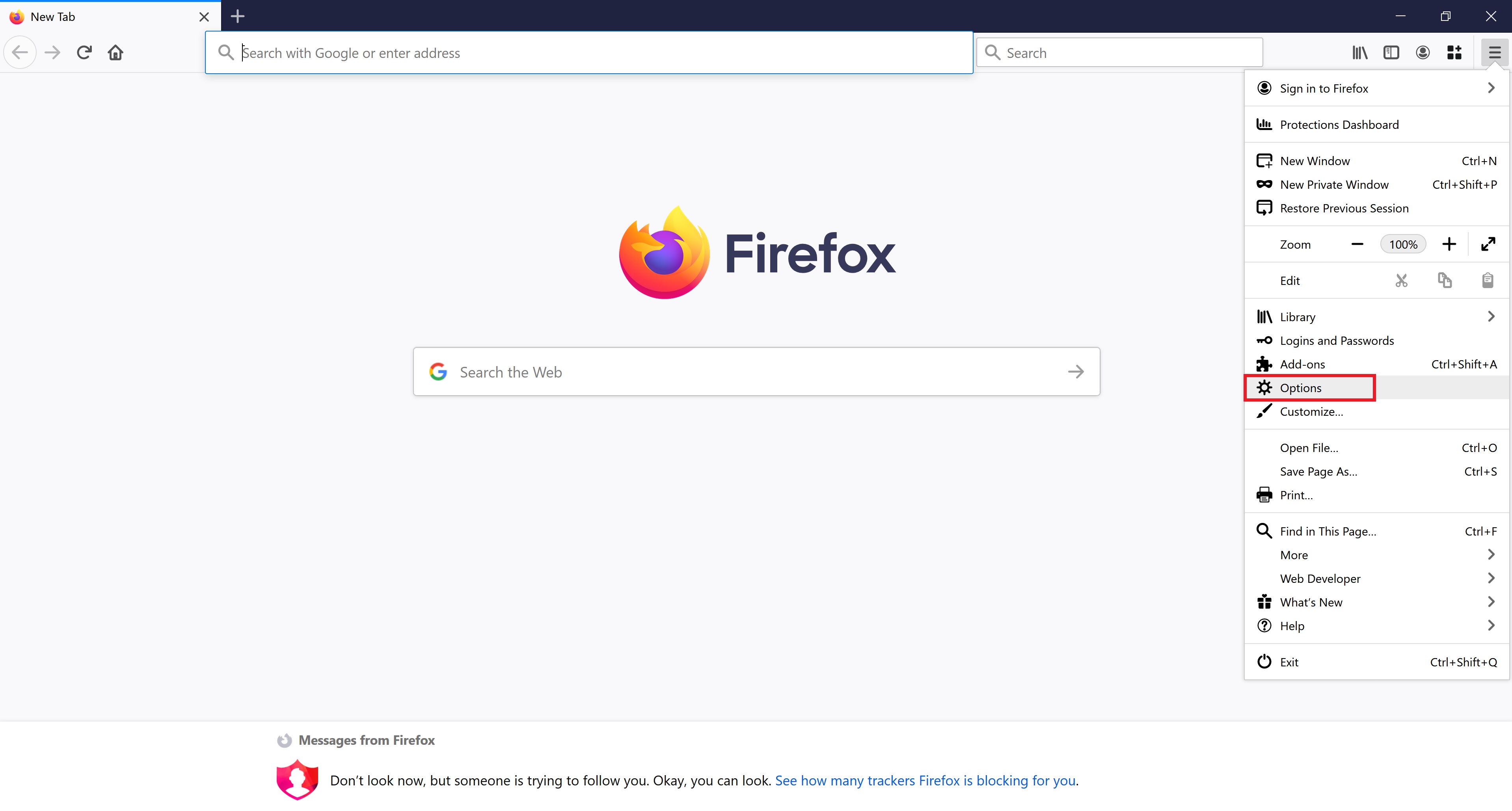Close the hamburger application menu
Viewport: 1512px width, 811px height.
point(1494,53)
